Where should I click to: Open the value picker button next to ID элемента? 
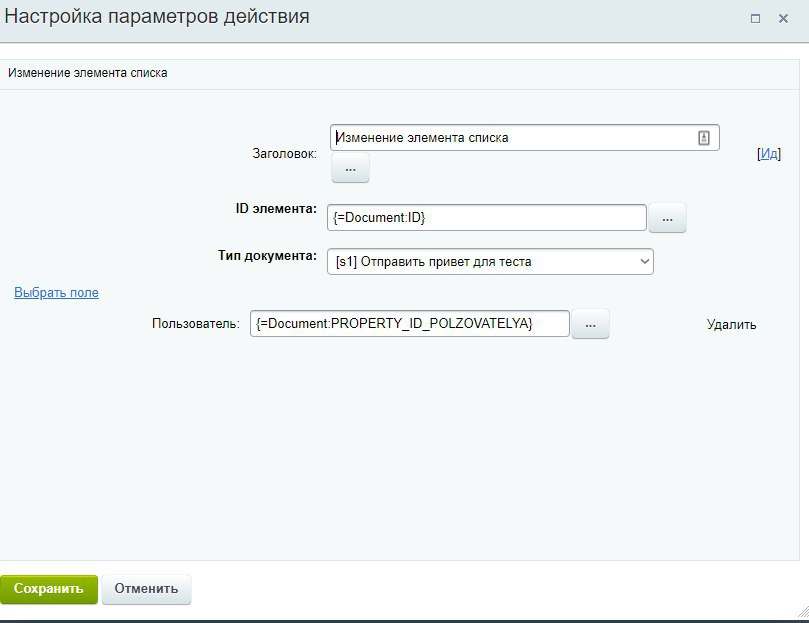[667, 218]
